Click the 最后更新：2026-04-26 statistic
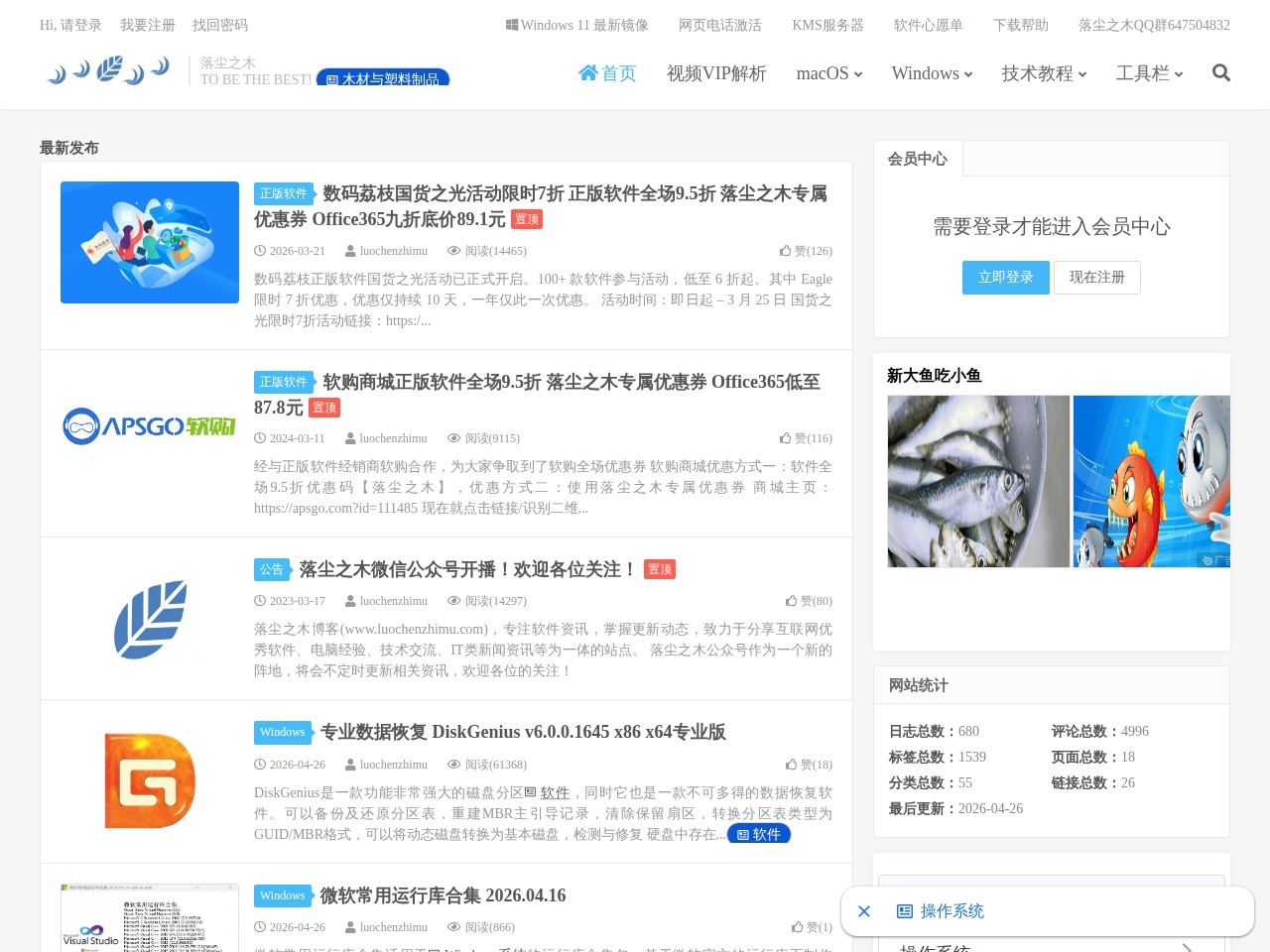Viewport: 1270px width, 952px height. point(955,808)
